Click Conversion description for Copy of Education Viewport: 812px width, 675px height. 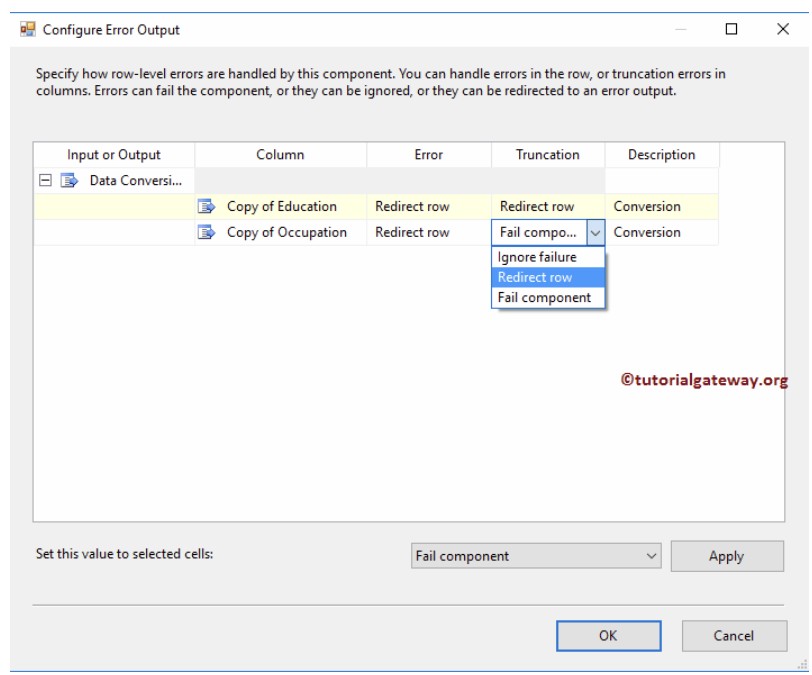[662, 207]
